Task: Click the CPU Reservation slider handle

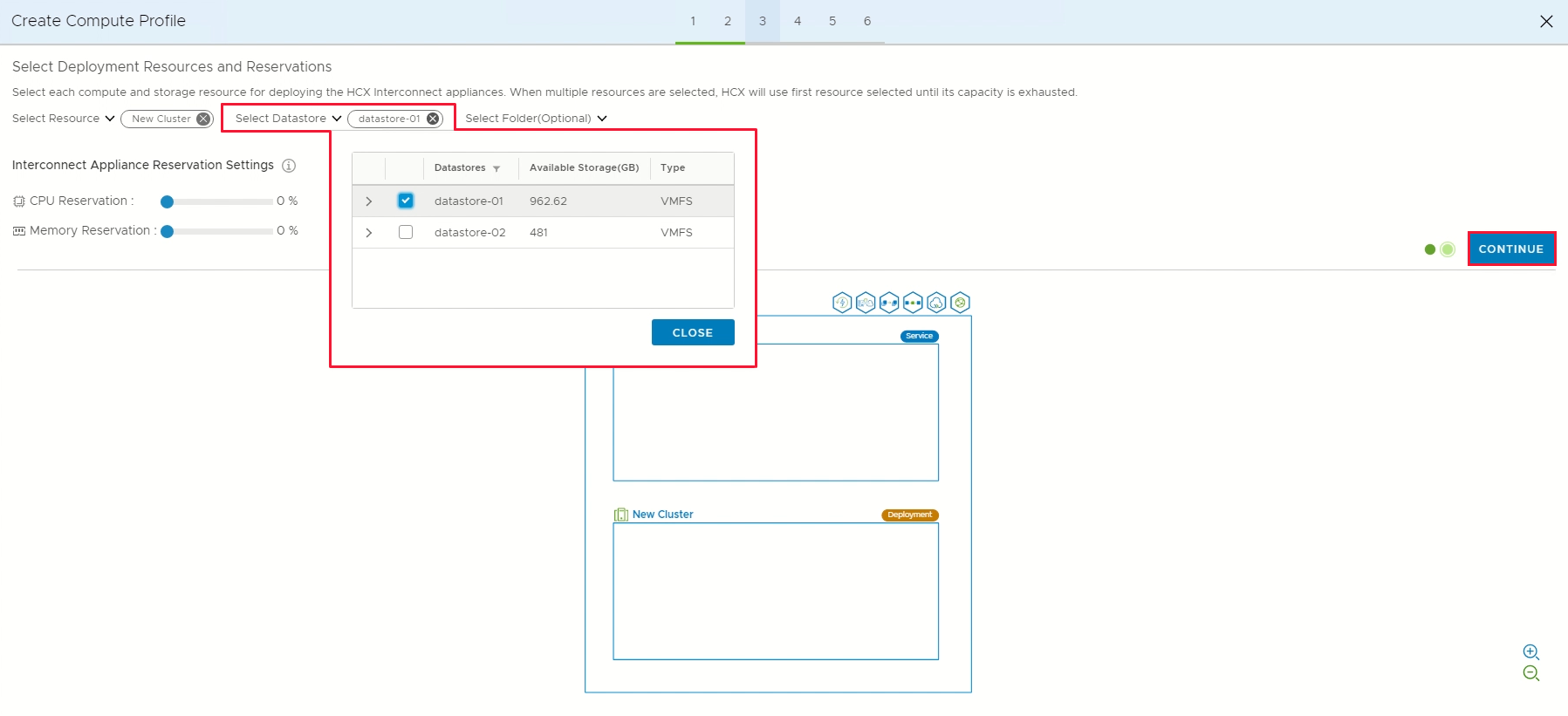Action: coord(167,201)
